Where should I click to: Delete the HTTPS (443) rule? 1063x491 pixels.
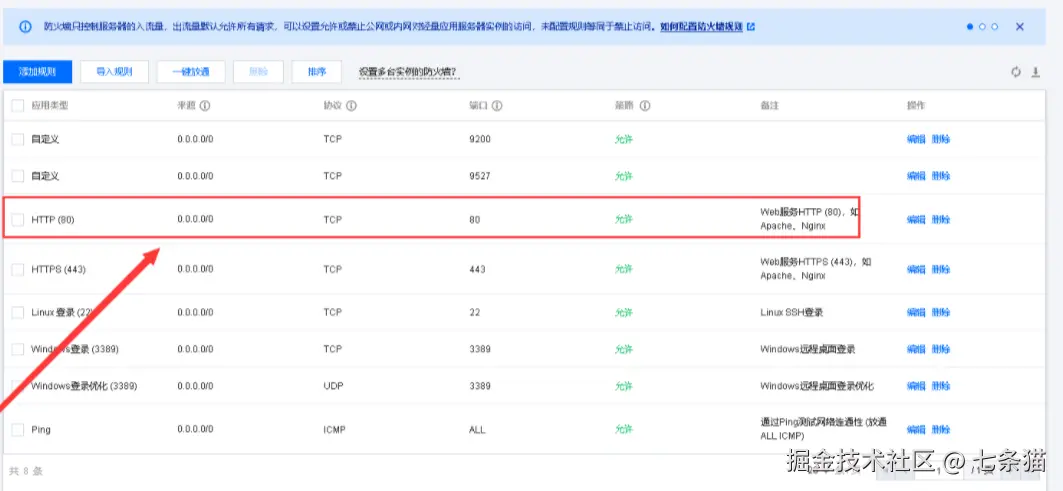pos(940,269)
